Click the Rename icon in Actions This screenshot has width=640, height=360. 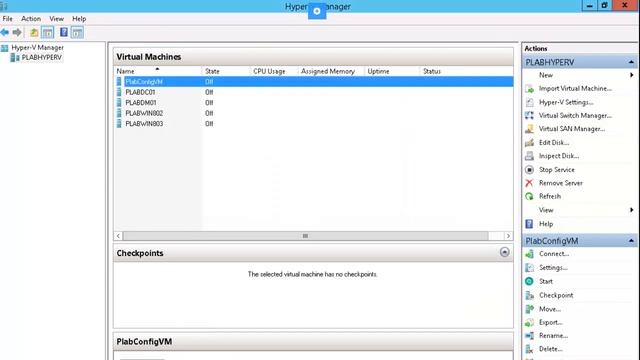[x=529, y=336]
